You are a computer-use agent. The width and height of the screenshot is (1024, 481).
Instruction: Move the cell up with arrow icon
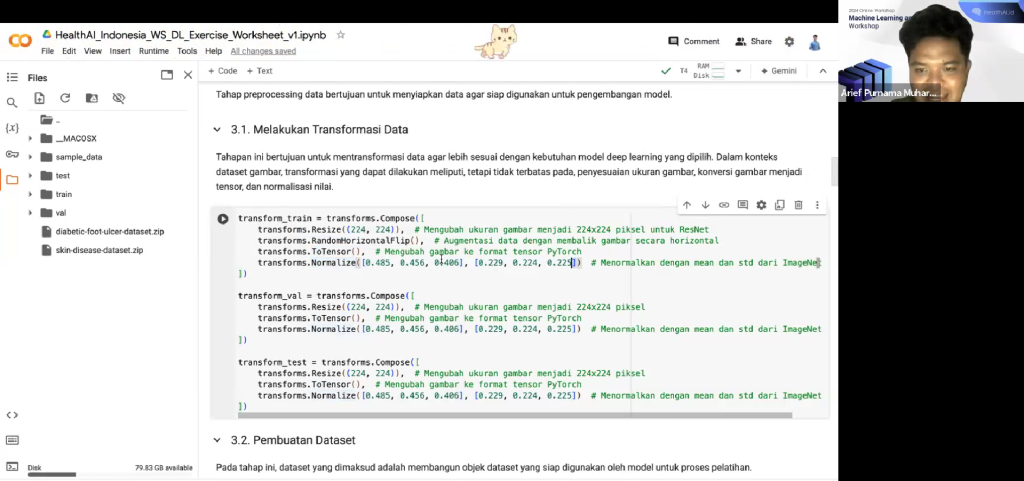tap(687, 205)
